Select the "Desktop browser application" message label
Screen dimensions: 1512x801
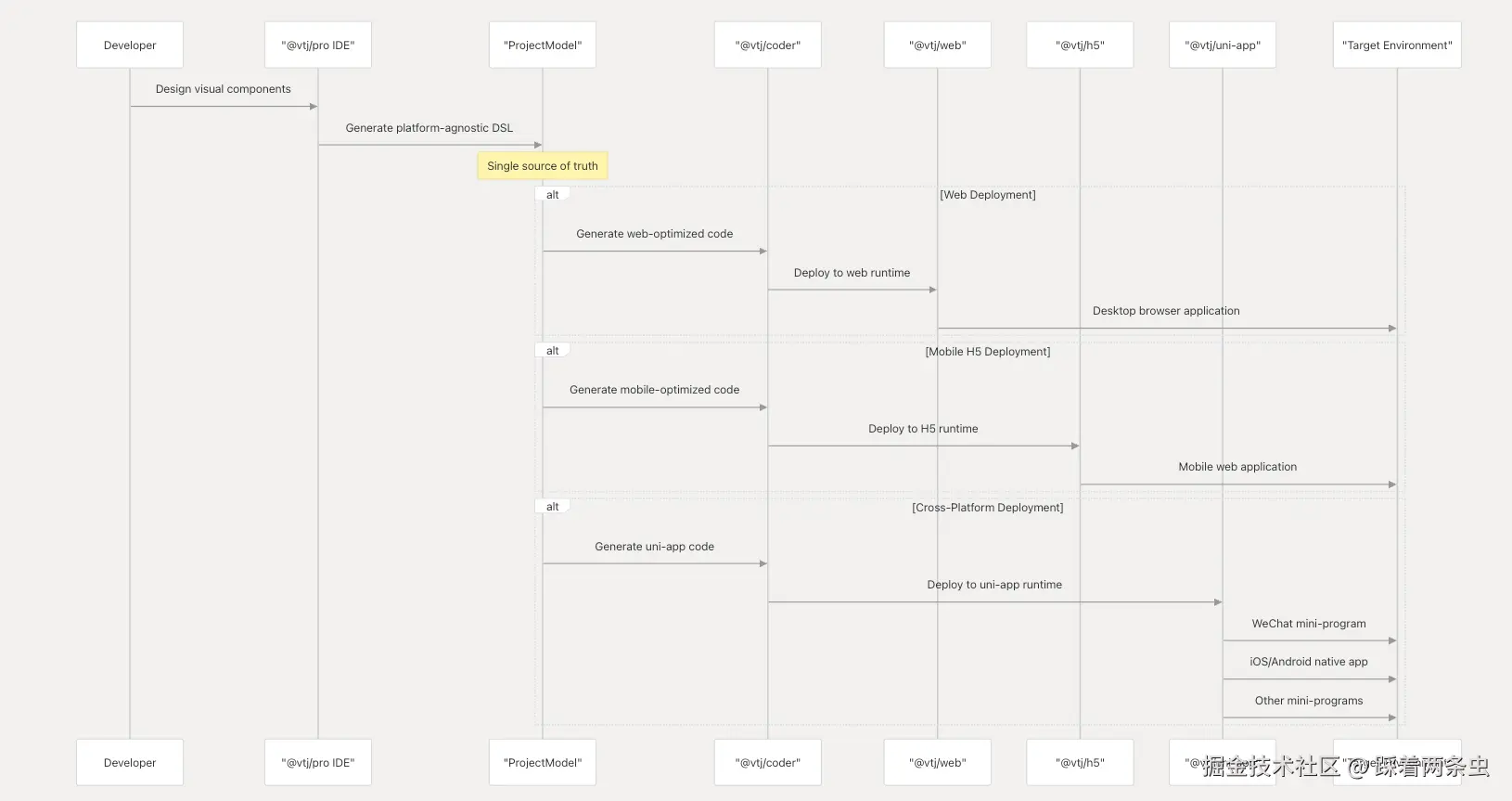click(x=1166, y=311)
